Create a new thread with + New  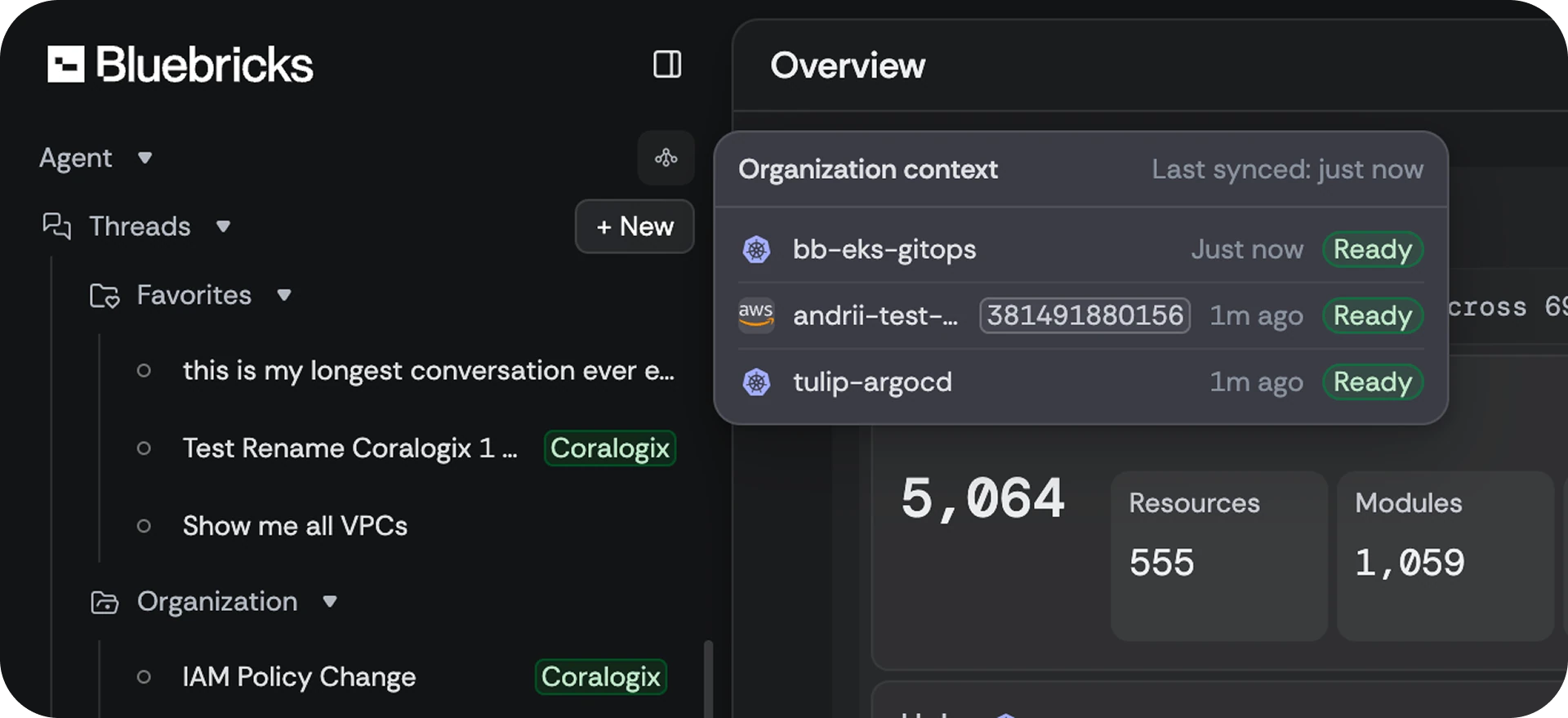coord(635,226)
